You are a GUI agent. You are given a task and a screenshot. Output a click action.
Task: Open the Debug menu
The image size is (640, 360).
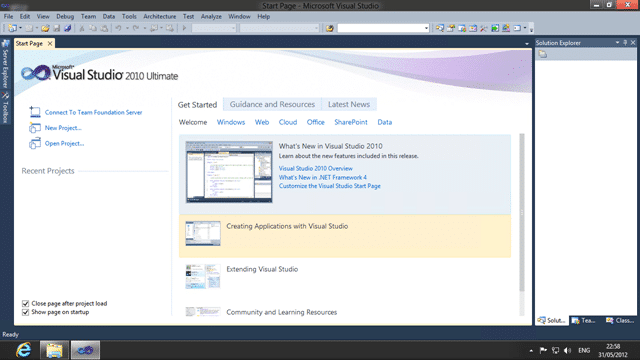[65, 16]
